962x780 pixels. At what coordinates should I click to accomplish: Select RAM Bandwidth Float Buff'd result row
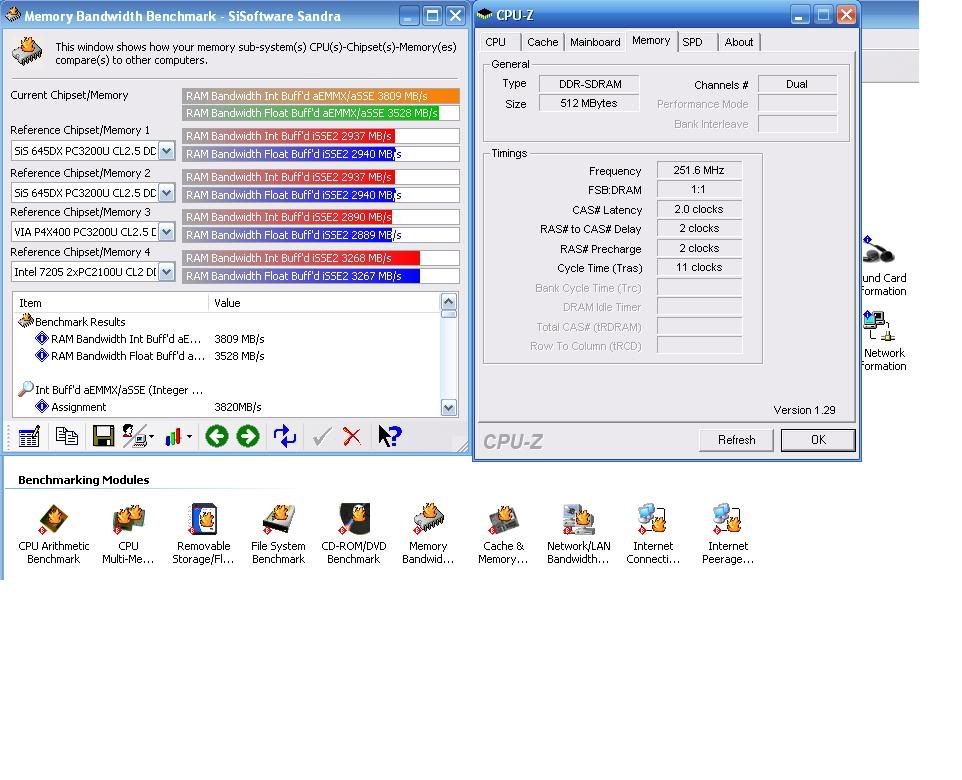click(x=150, y=356)
